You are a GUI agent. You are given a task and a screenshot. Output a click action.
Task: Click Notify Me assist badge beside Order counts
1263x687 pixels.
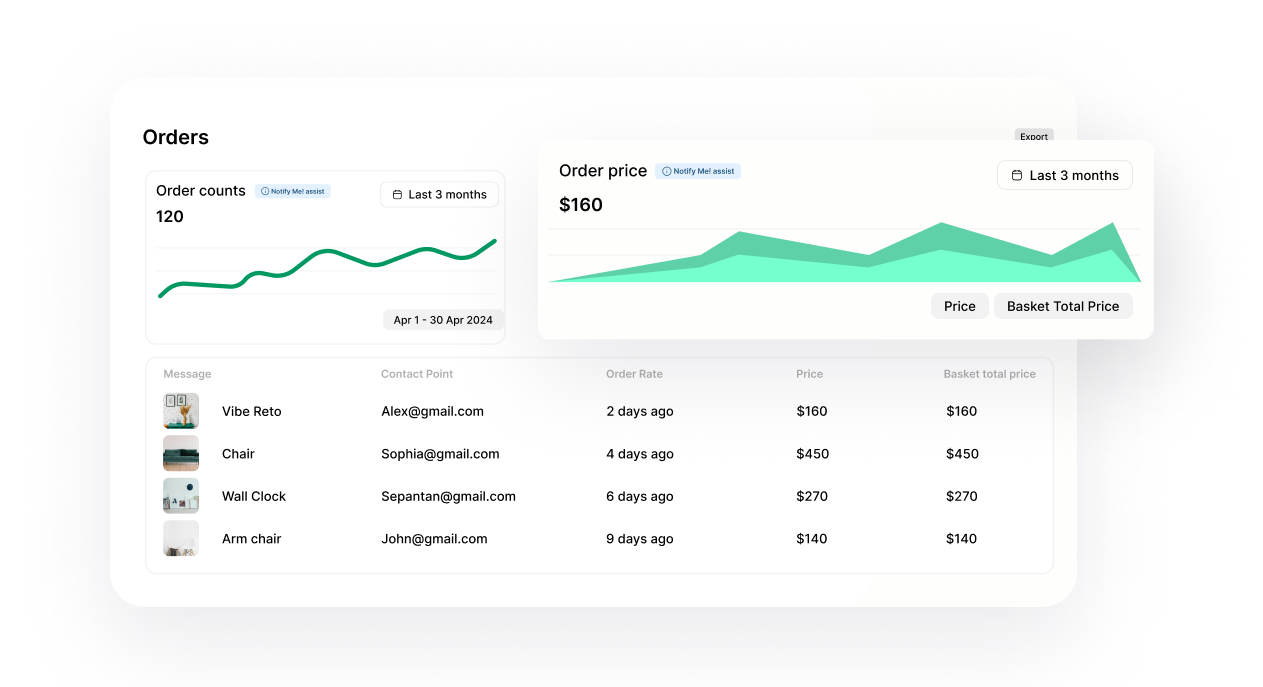click(292, 191)
